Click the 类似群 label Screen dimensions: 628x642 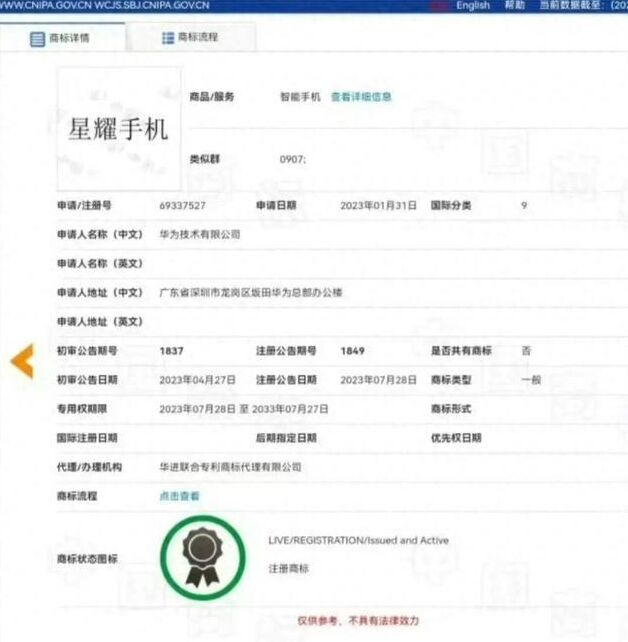pyautogui.click(x=205, y=159)
